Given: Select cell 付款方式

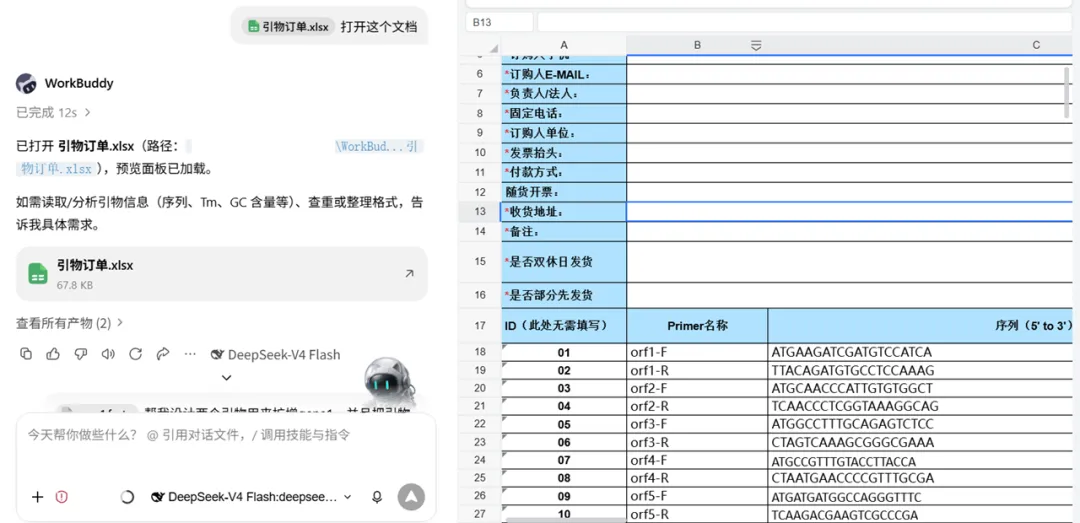Looking at the screenshot, I should pos(564,172).
